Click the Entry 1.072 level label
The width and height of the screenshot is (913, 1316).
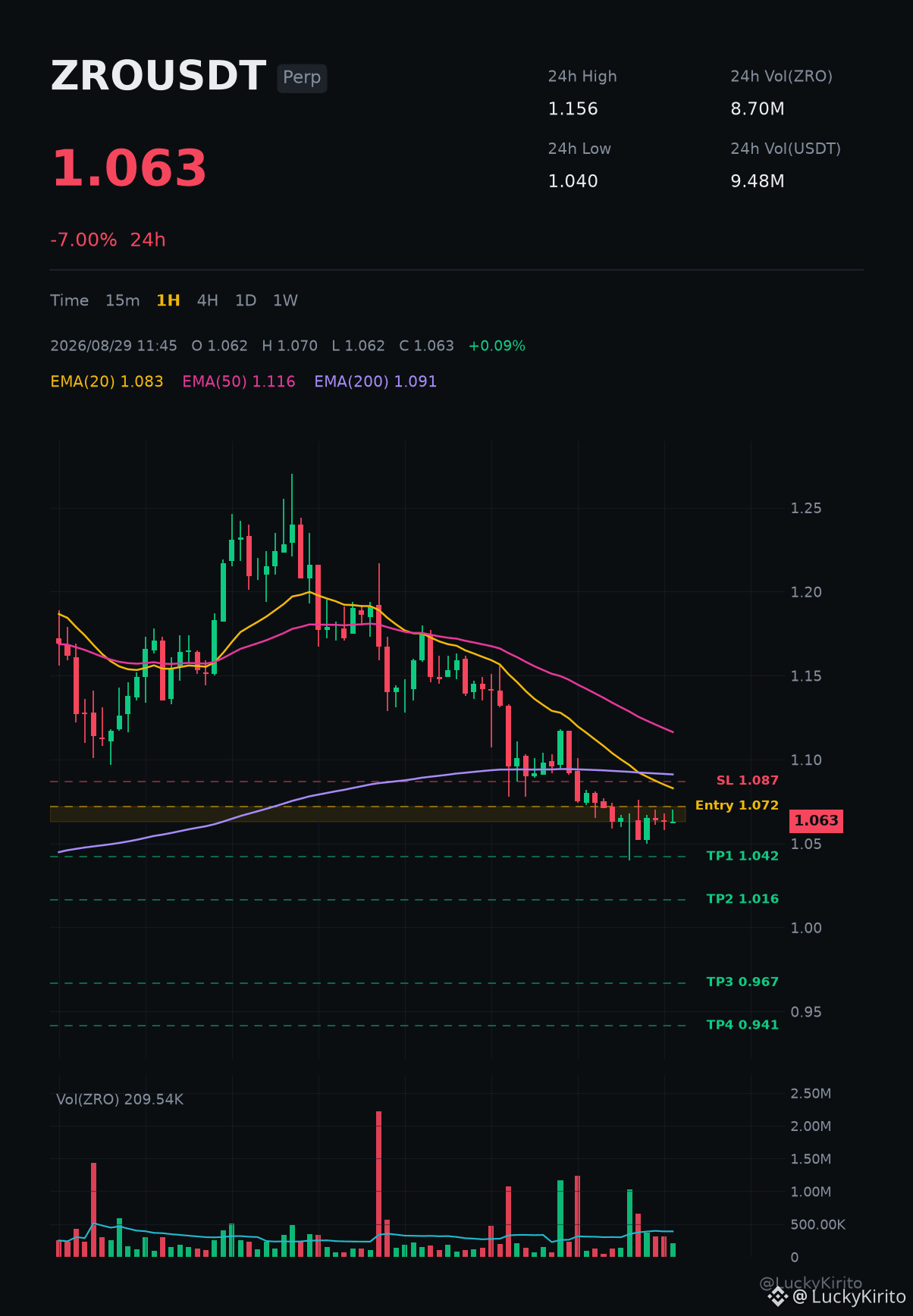pyautogui.click(x=736, y=806)
